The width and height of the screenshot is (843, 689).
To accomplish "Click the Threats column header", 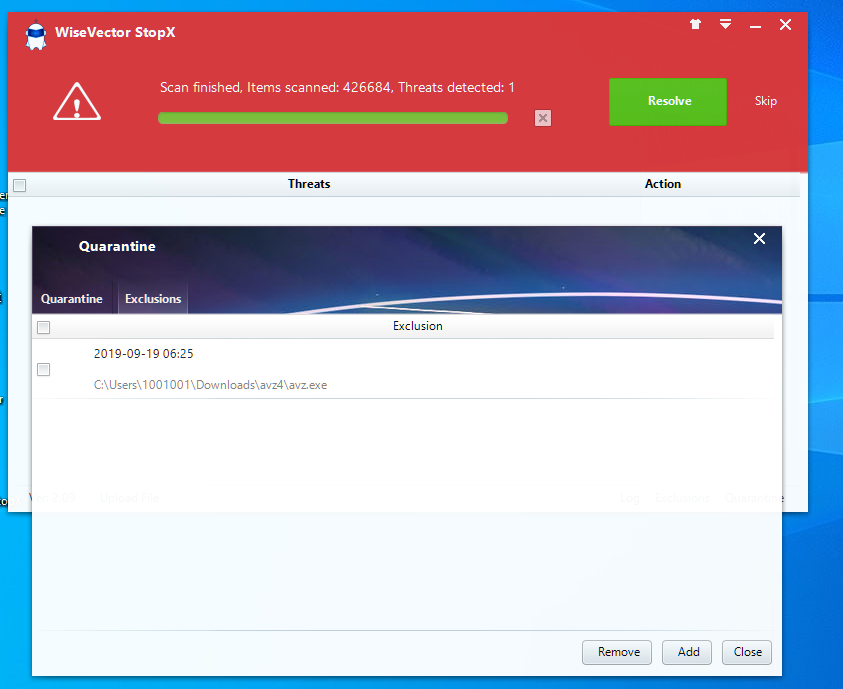I will pos(309,184).
